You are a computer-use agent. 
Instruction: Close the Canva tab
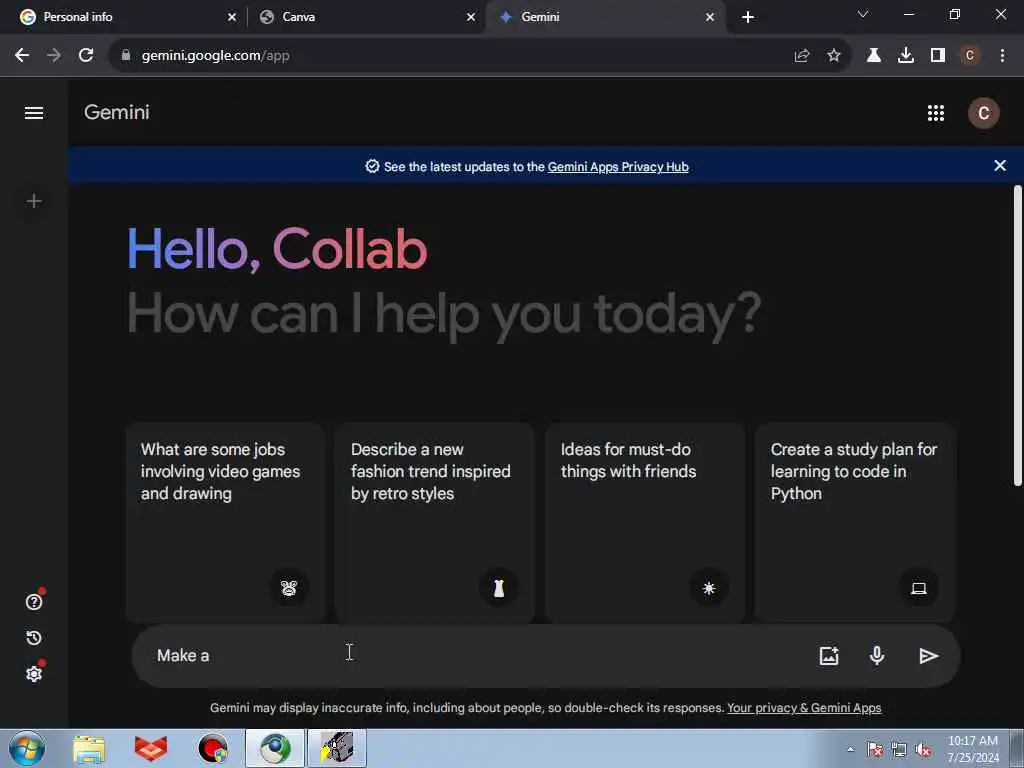471,17
